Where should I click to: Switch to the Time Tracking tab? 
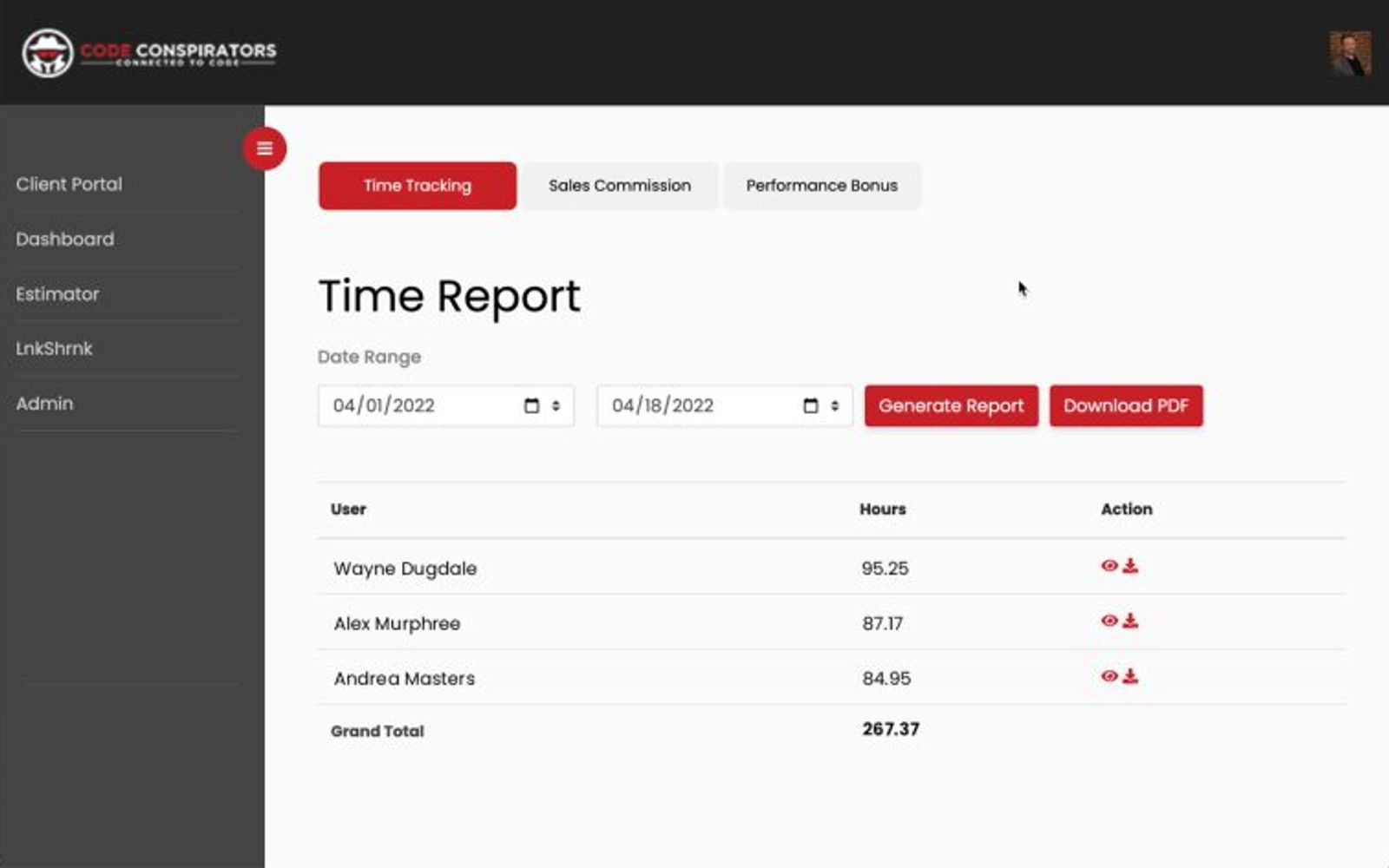pyautogui.click(x=418, y=186)
